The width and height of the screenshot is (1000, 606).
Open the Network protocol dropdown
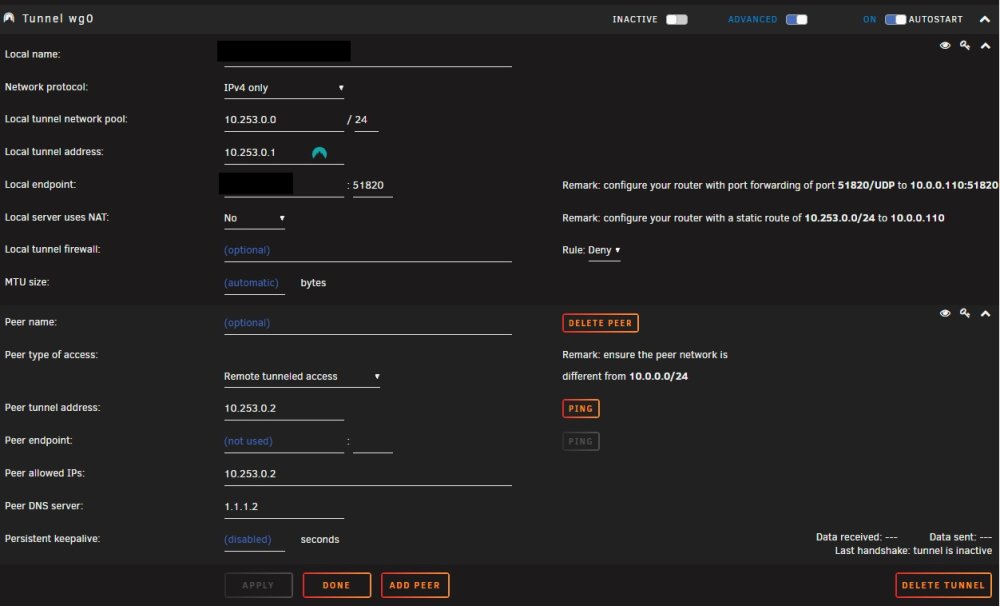coord(284,88)
